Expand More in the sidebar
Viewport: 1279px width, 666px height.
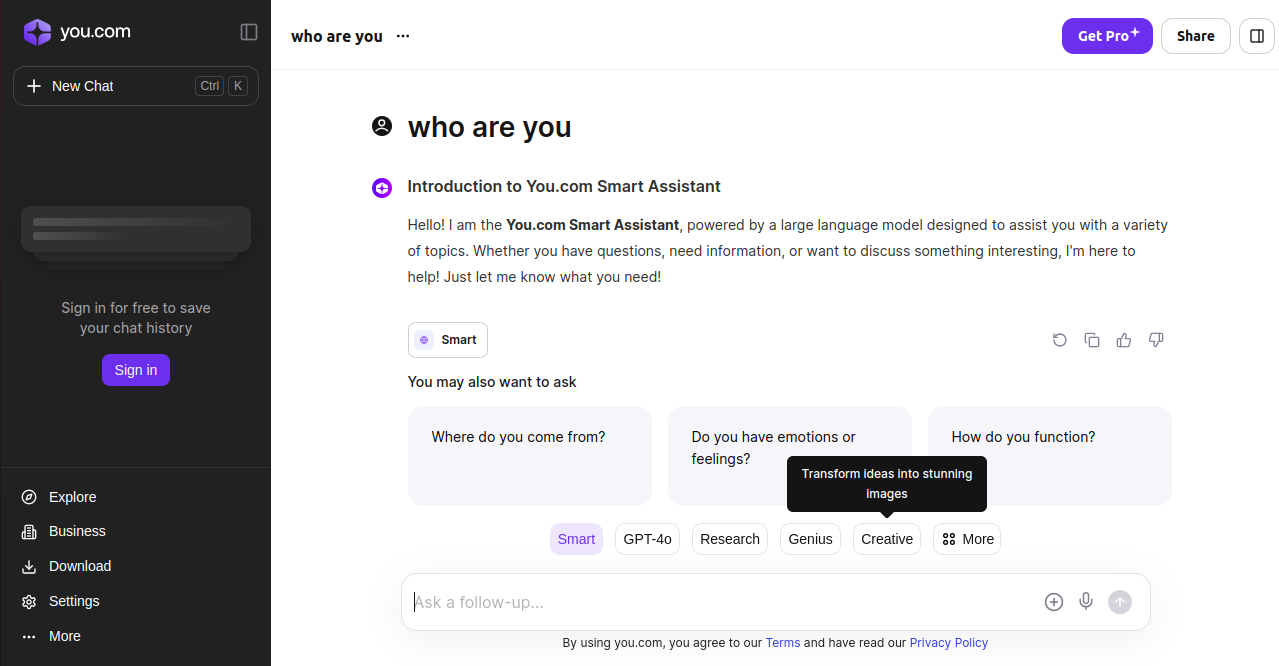click(64, 636)
